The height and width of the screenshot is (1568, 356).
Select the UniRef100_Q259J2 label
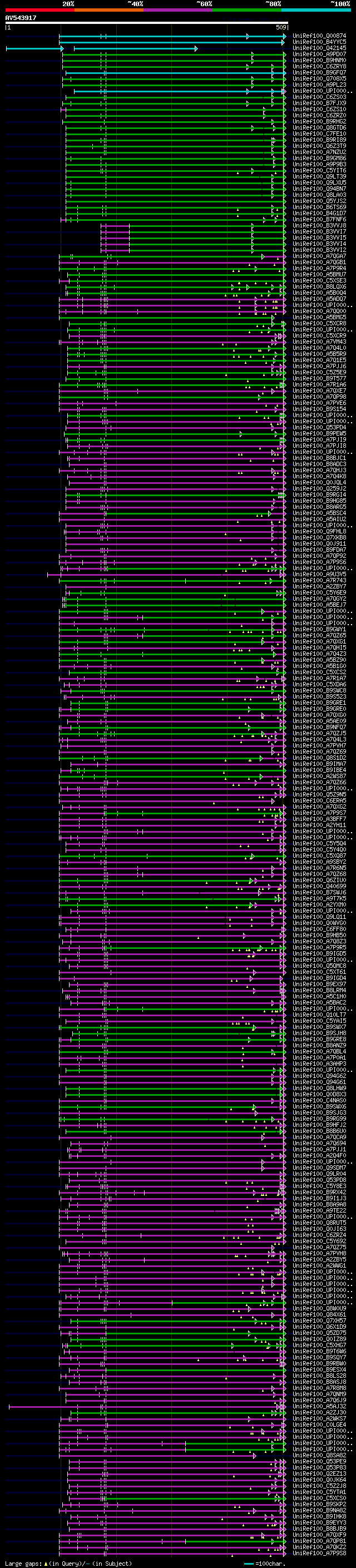319,489
